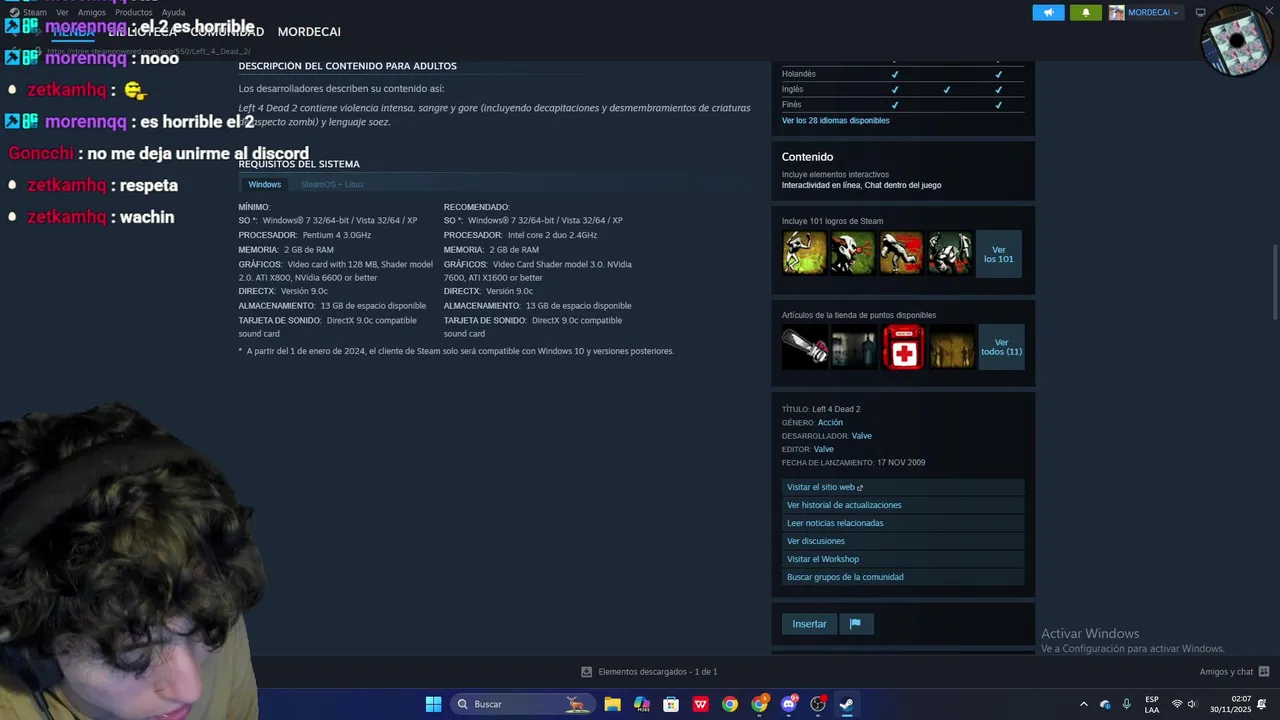Open red first aid kit points item
Viewport: 1280px width, 720px height.
pyautogui.click(x=903, y=347)
